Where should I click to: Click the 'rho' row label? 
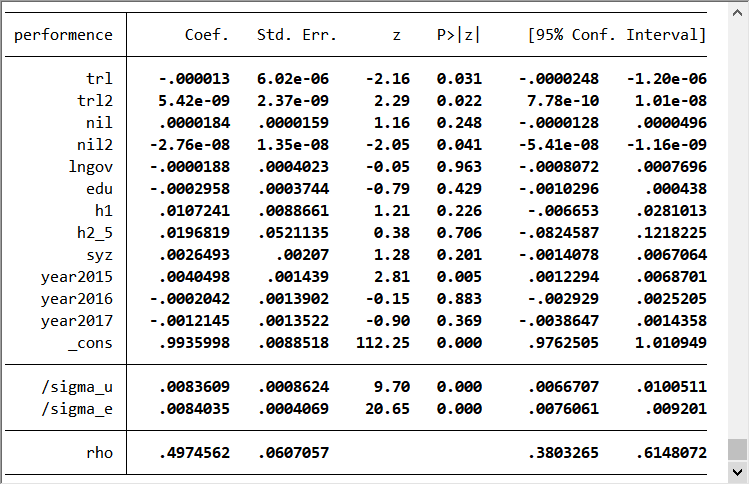[99, 453]
